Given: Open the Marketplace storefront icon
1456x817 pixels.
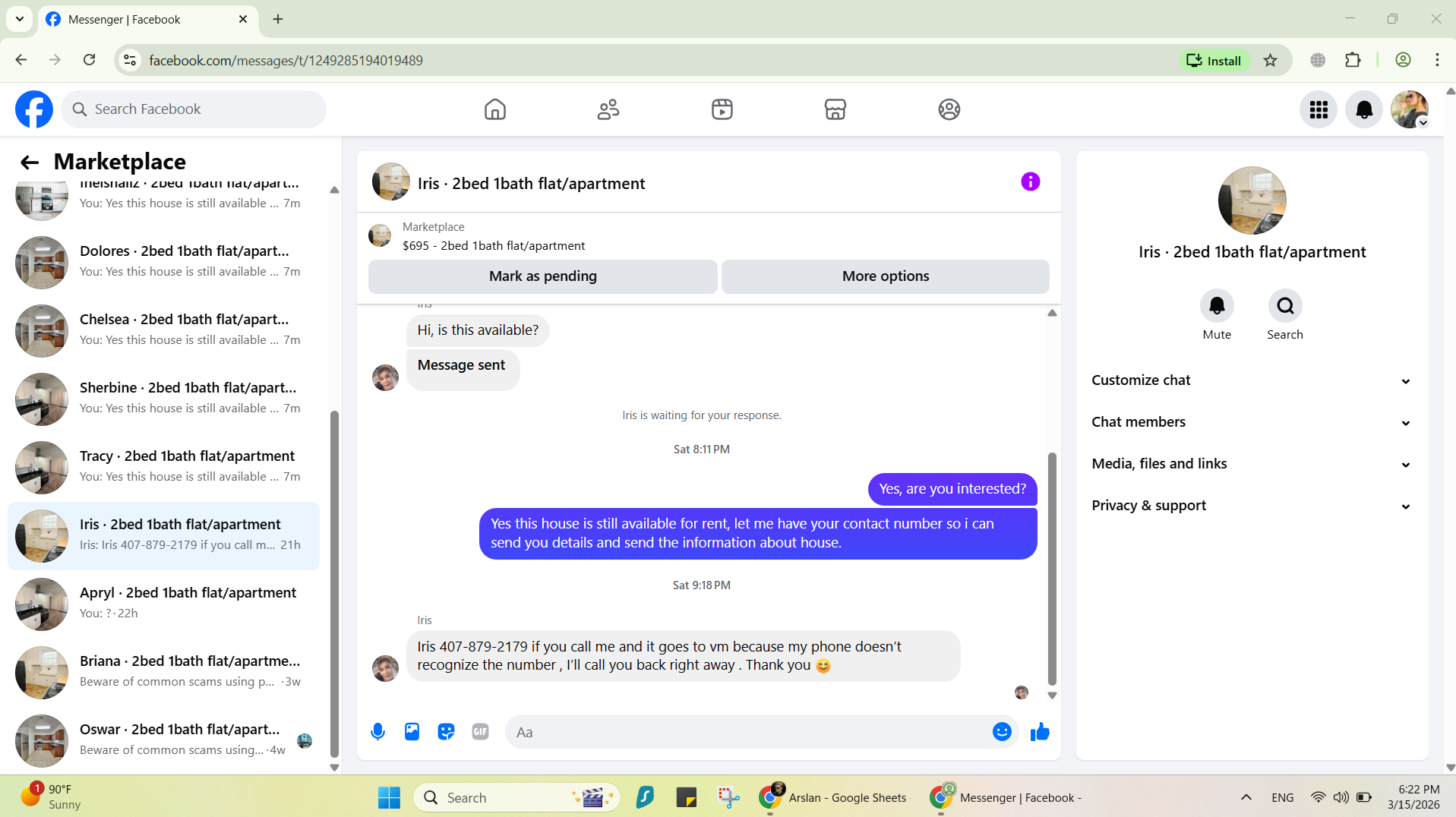Looking at the screenshot, I should click(835, 109).
